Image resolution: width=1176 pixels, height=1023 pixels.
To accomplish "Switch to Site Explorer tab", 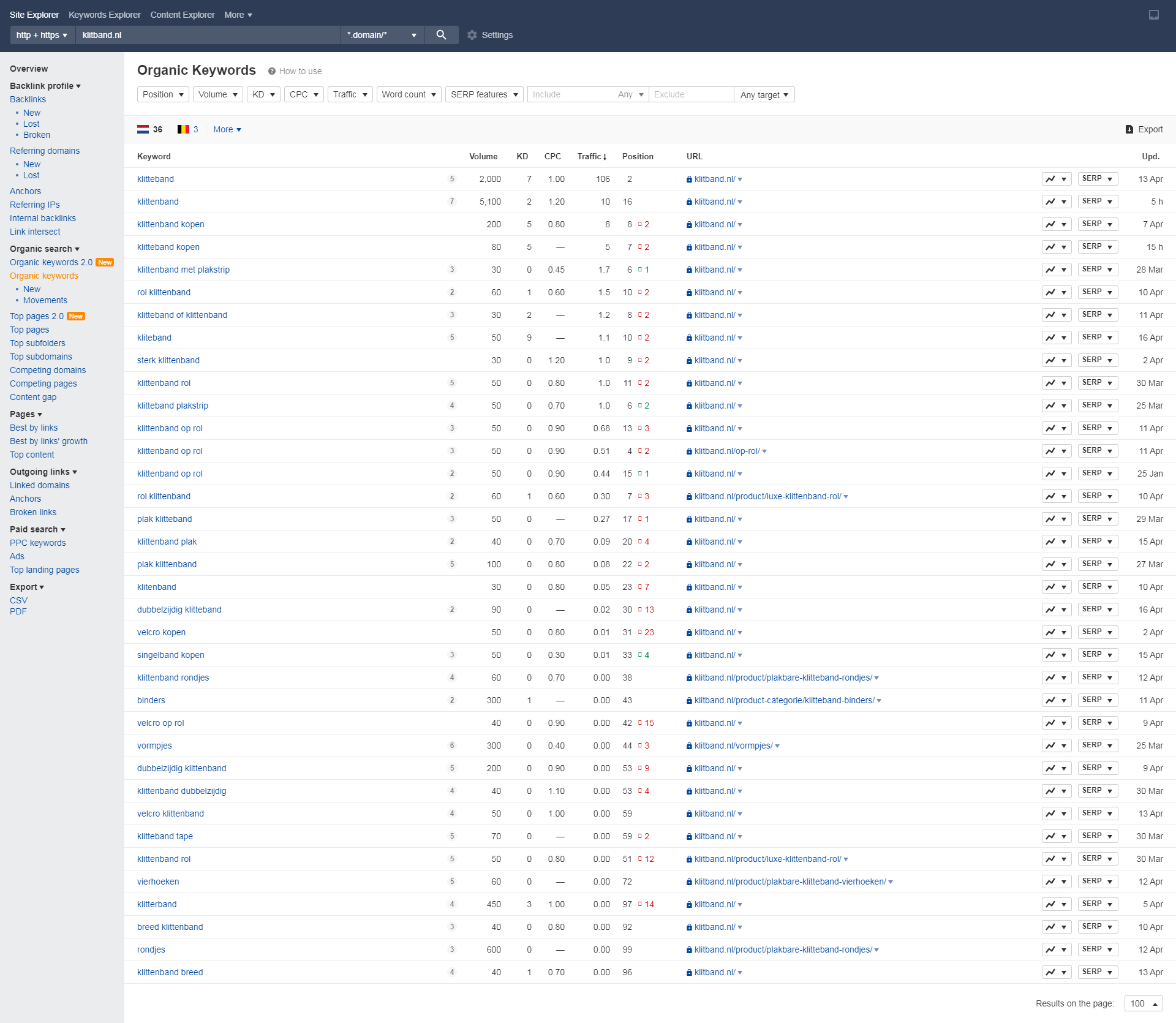I will click(x=34, y=15).
